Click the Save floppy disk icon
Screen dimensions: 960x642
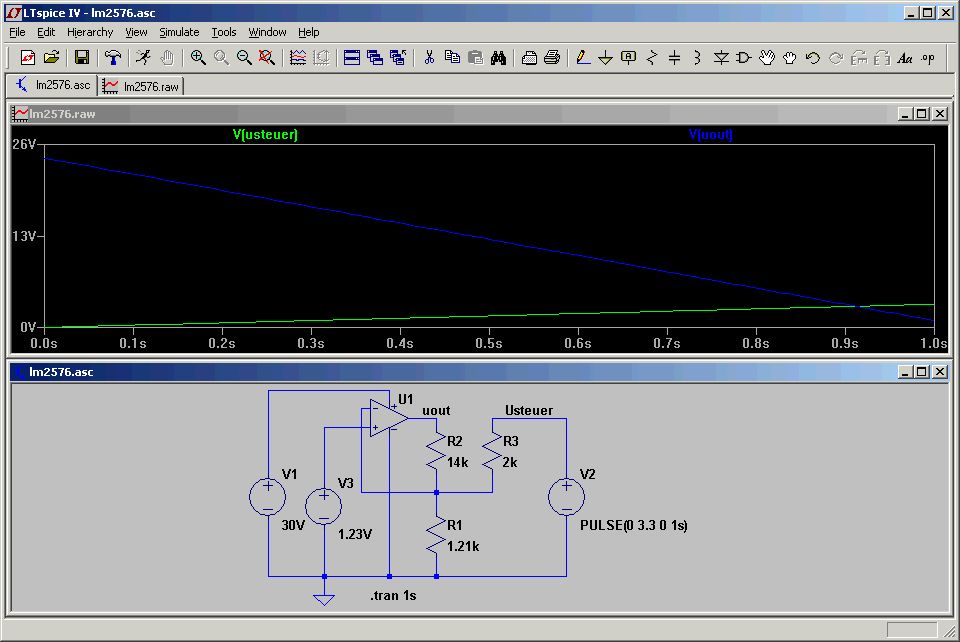[x=82, y=58]
